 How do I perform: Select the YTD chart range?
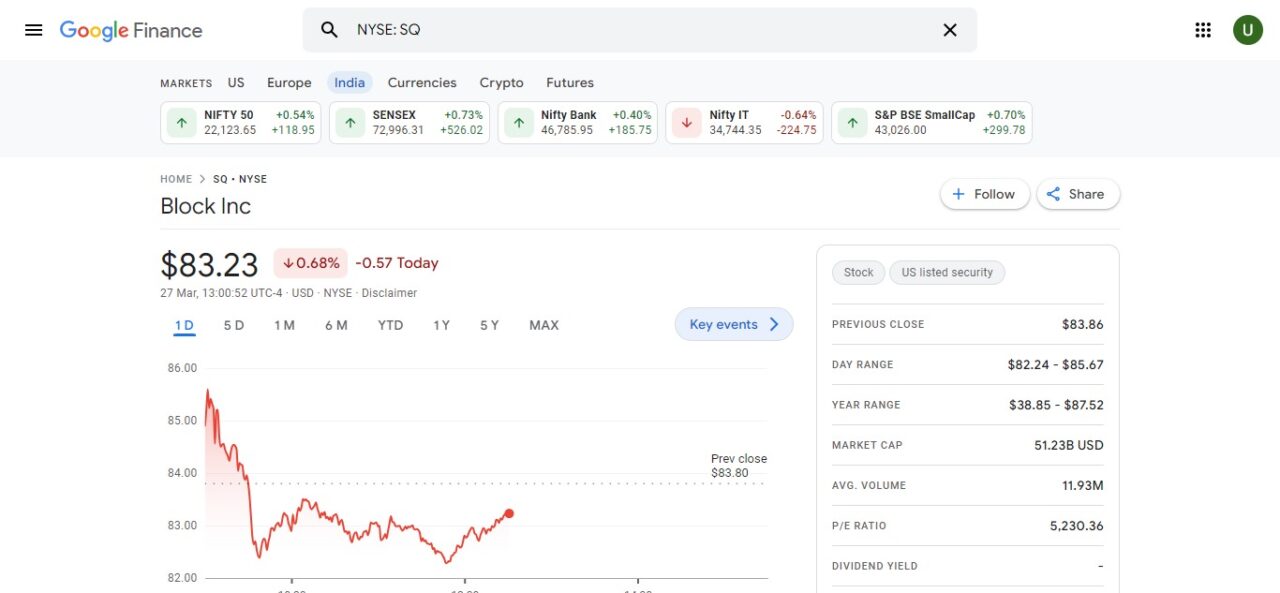(x=390, y=325)
